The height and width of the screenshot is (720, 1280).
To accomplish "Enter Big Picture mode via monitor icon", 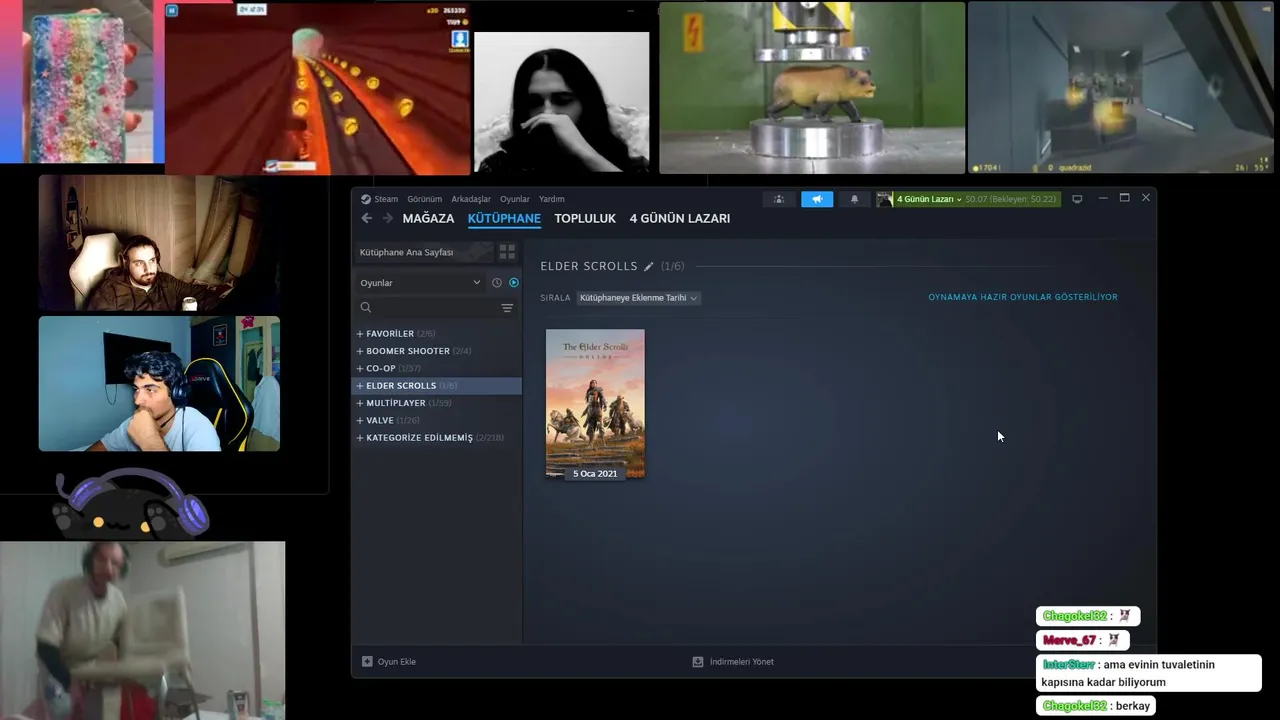I will point(1077,199).
